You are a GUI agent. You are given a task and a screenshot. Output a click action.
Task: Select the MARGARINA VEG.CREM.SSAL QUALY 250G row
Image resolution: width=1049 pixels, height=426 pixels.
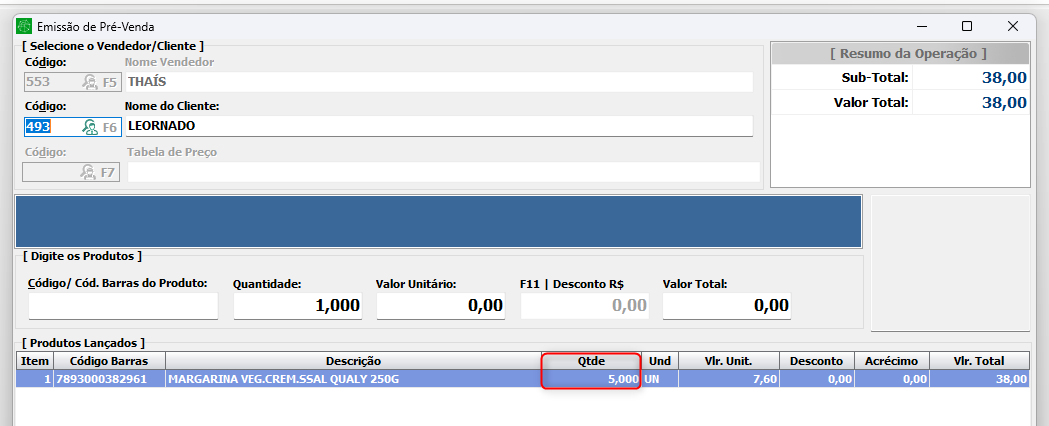355,380
